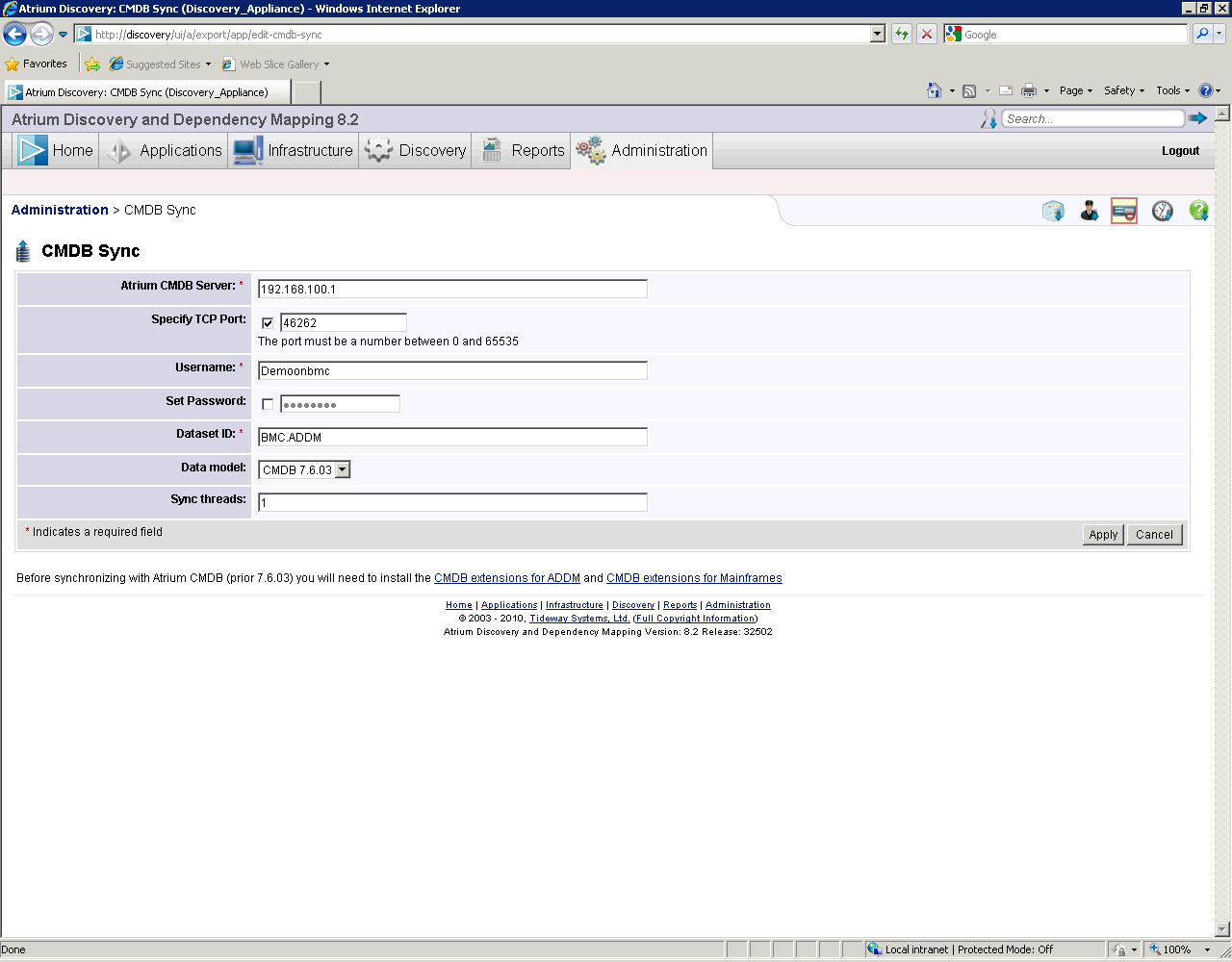Click the Administration breadcrumb link

pyautogui.click(x=60, y=210)
